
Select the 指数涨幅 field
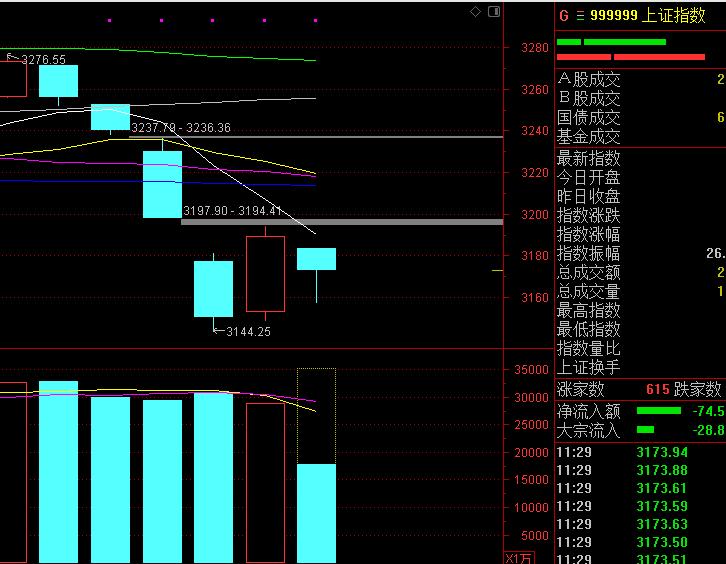[x=640, y=234]
